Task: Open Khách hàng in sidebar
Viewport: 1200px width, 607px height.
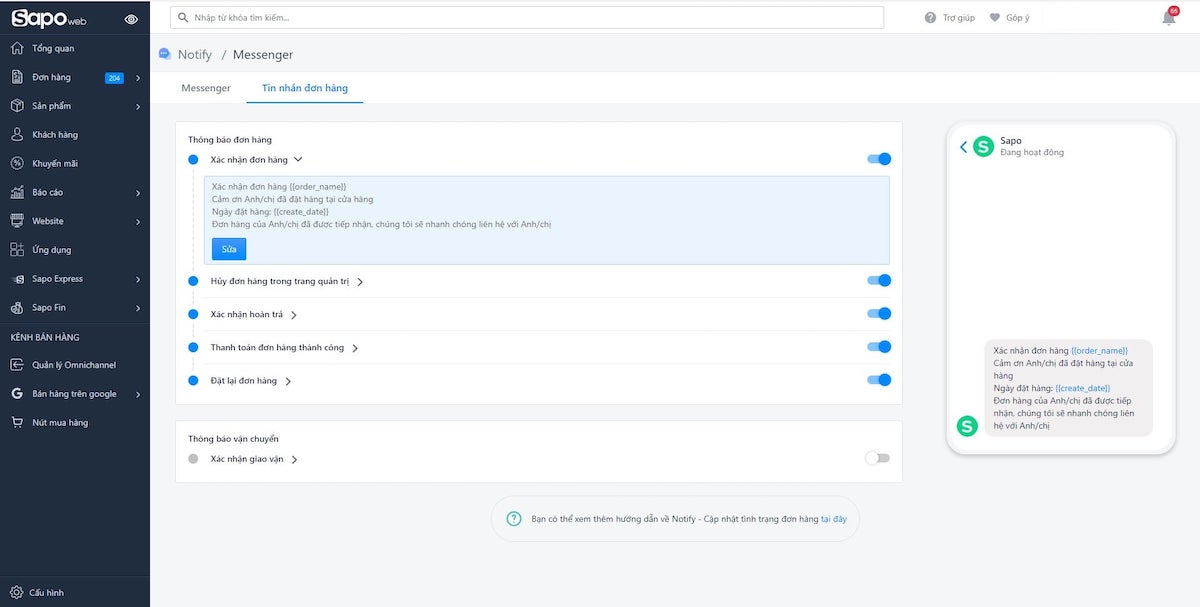Action: (x=54, y=135)
